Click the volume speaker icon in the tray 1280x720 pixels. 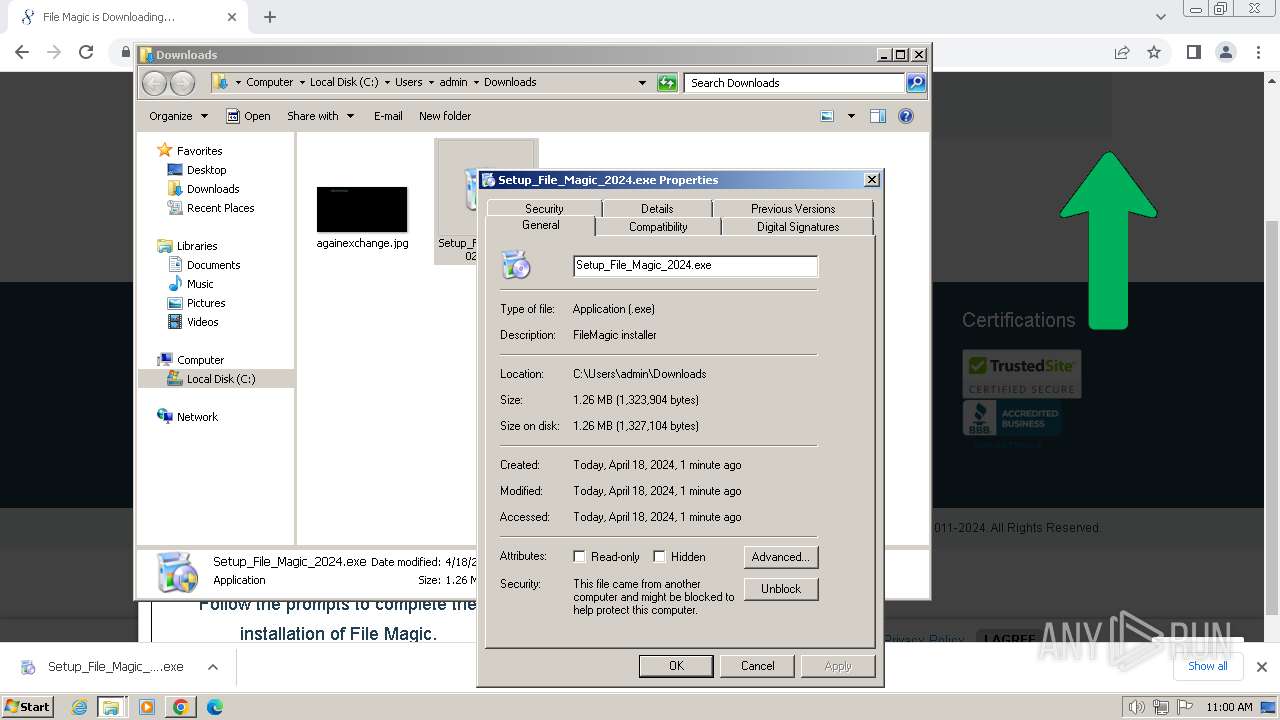point(1138,707)
